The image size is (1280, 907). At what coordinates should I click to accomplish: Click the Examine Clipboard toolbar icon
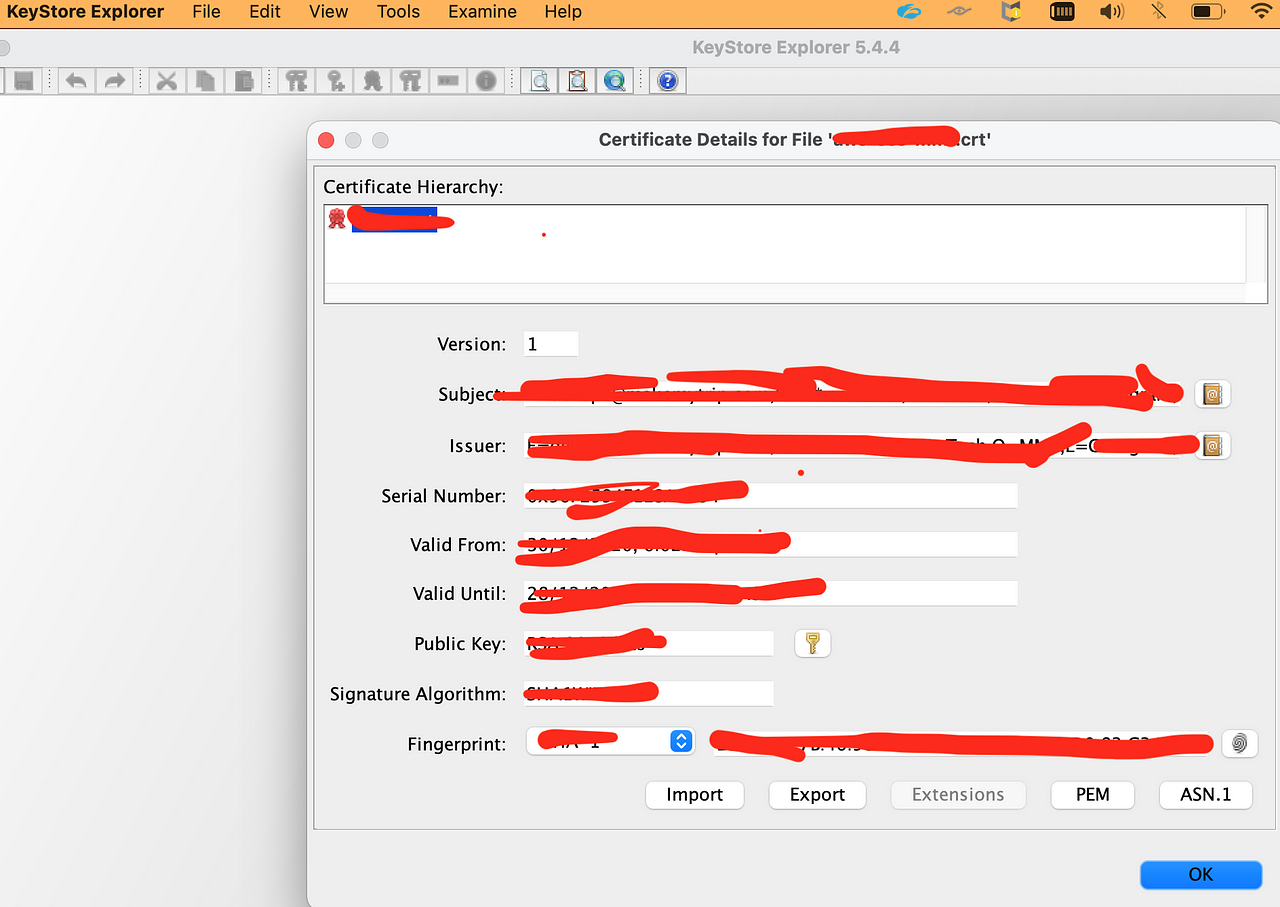pyautogui.click(x=577, y=81)
